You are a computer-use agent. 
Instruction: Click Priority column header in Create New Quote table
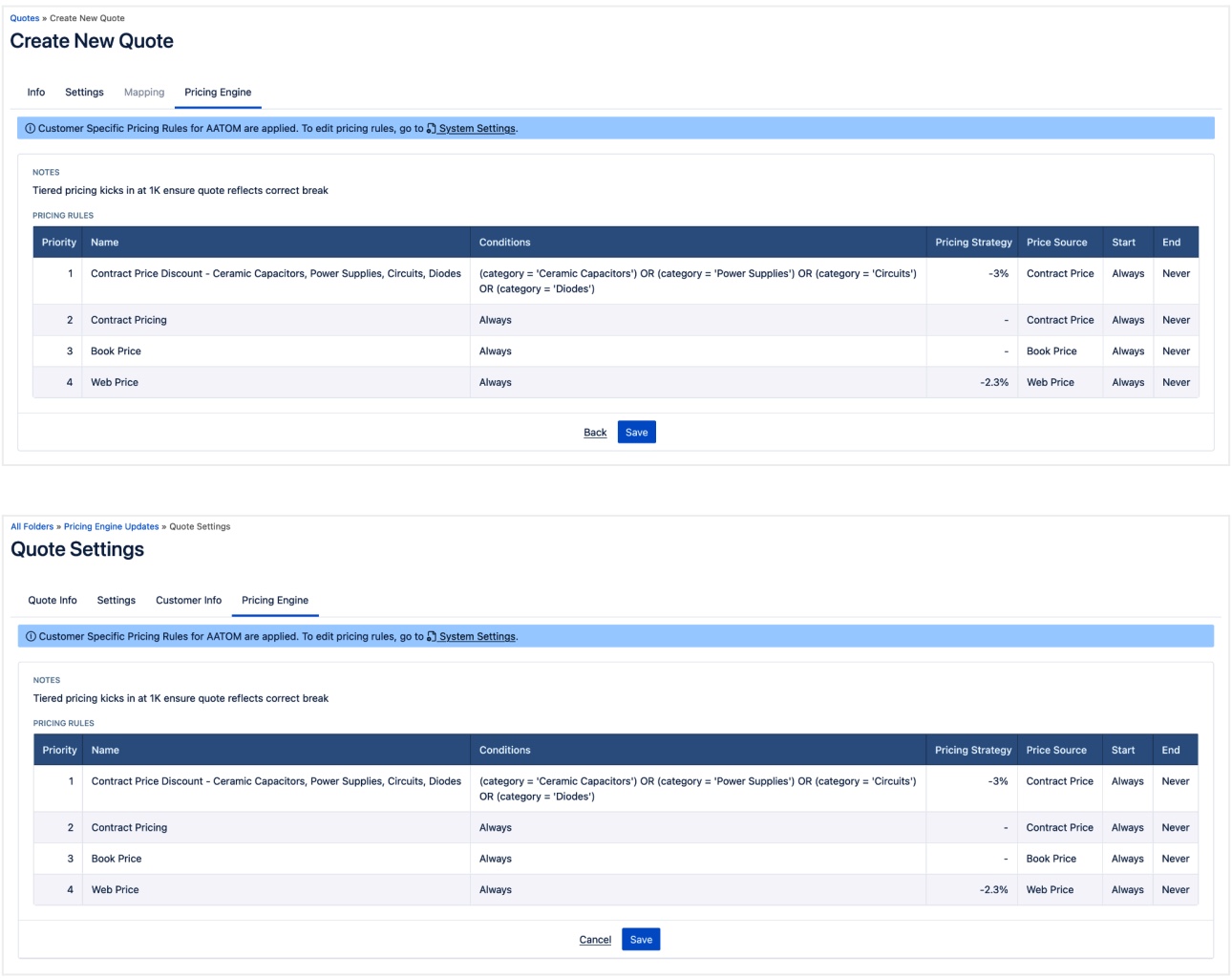coord(58,243)
